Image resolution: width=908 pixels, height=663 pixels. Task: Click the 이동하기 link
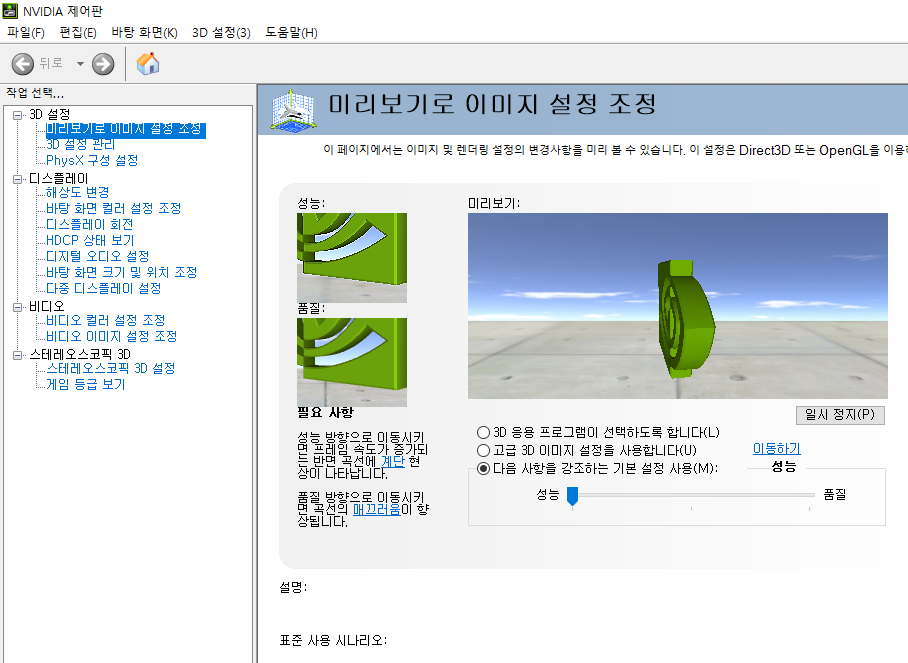776,449
